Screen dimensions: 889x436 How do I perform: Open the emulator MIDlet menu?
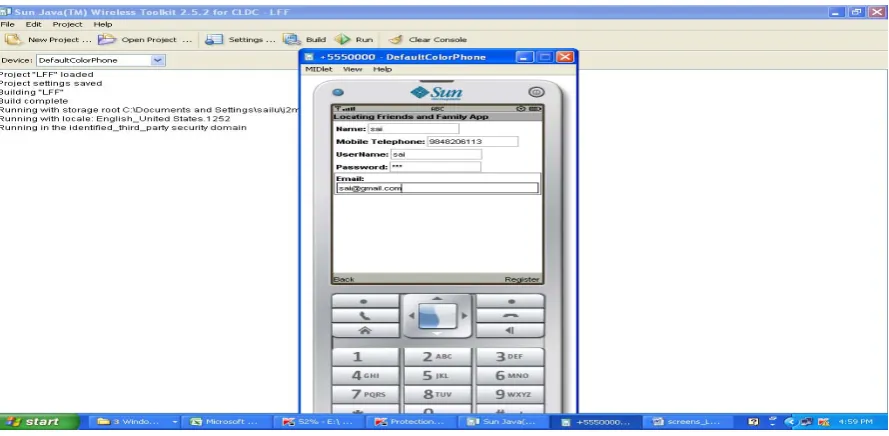(x=319, y=69)
